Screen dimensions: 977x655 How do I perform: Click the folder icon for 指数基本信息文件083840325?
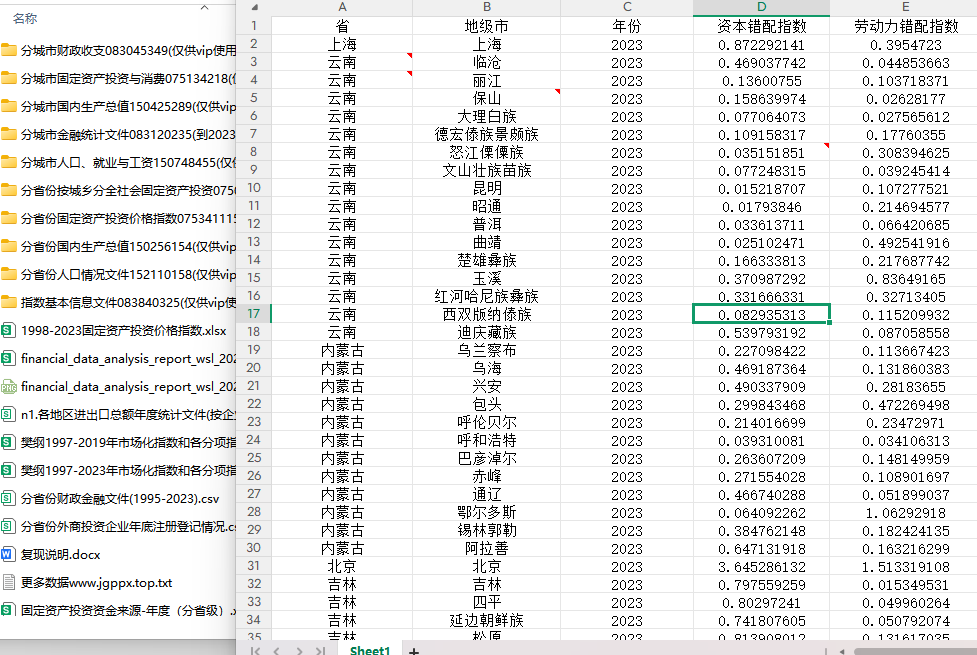[9, 303]
